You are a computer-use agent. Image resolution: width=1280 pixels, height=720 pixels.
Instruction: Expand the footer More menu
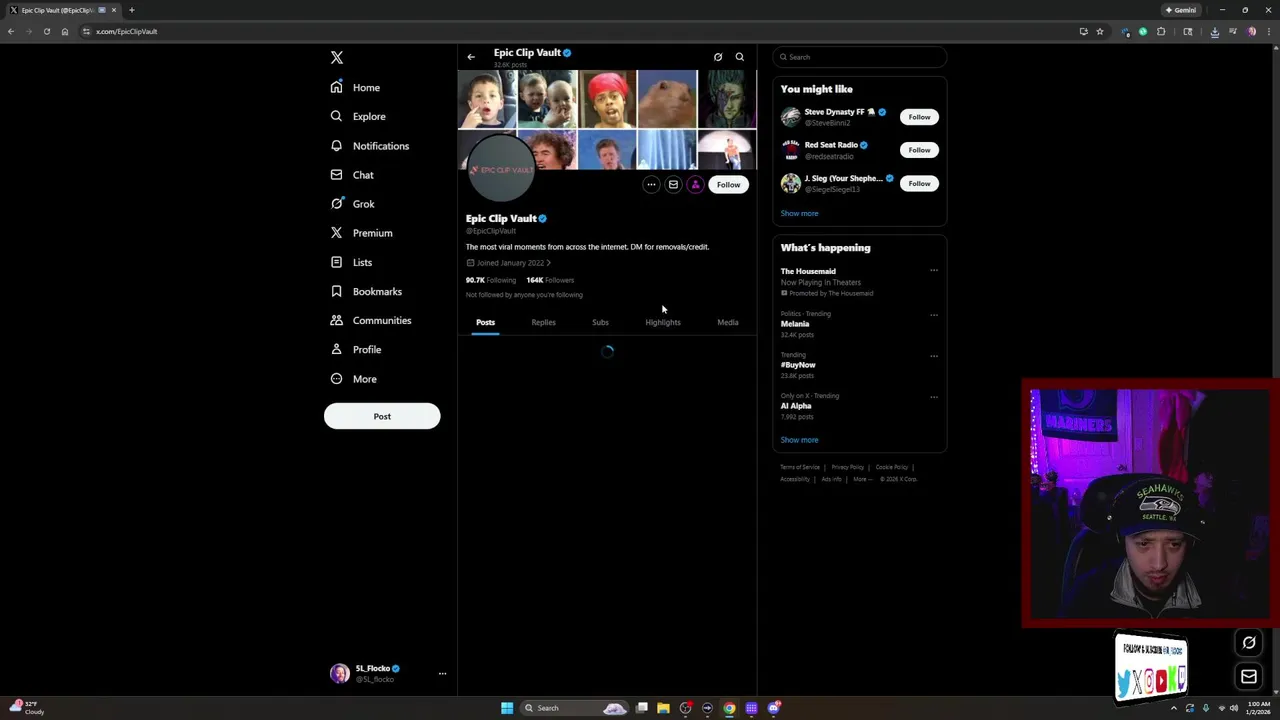coord(861,479)
